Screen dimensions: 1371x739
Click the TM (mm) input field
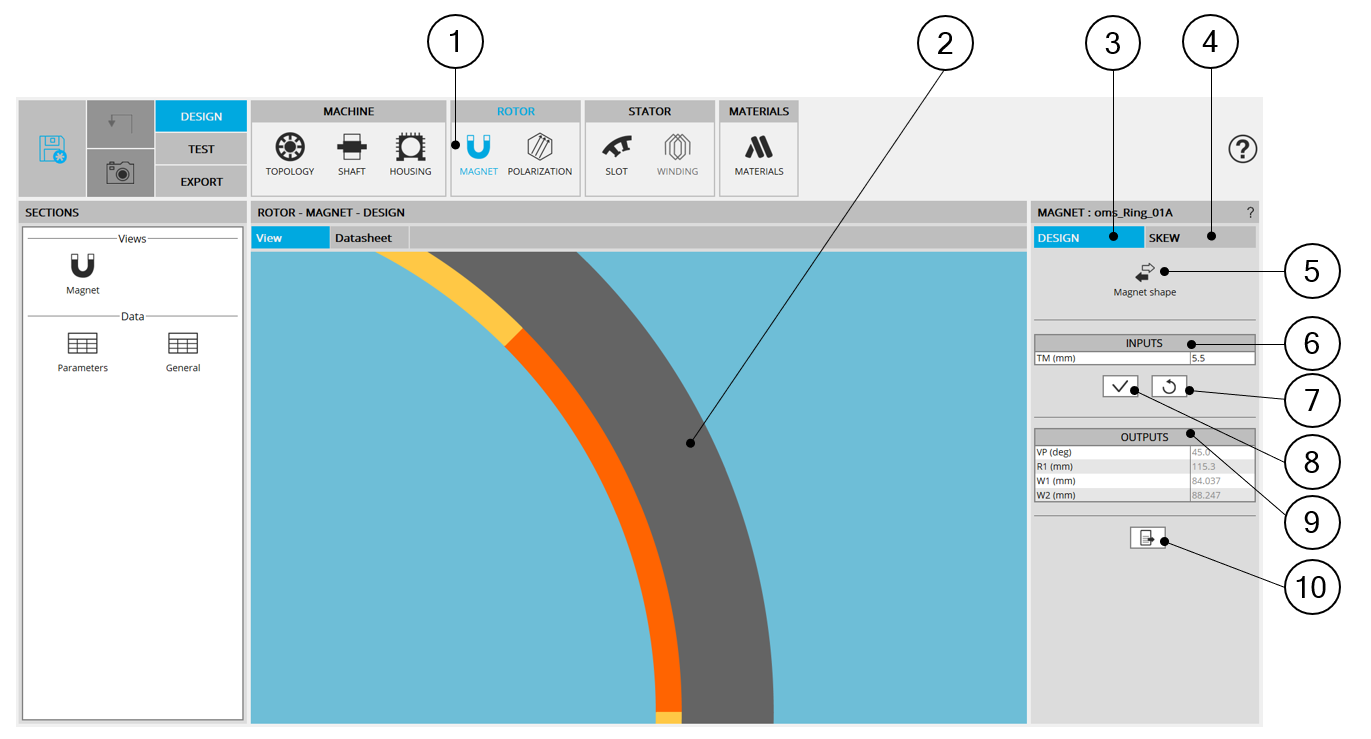click(x=1221, y=358)
